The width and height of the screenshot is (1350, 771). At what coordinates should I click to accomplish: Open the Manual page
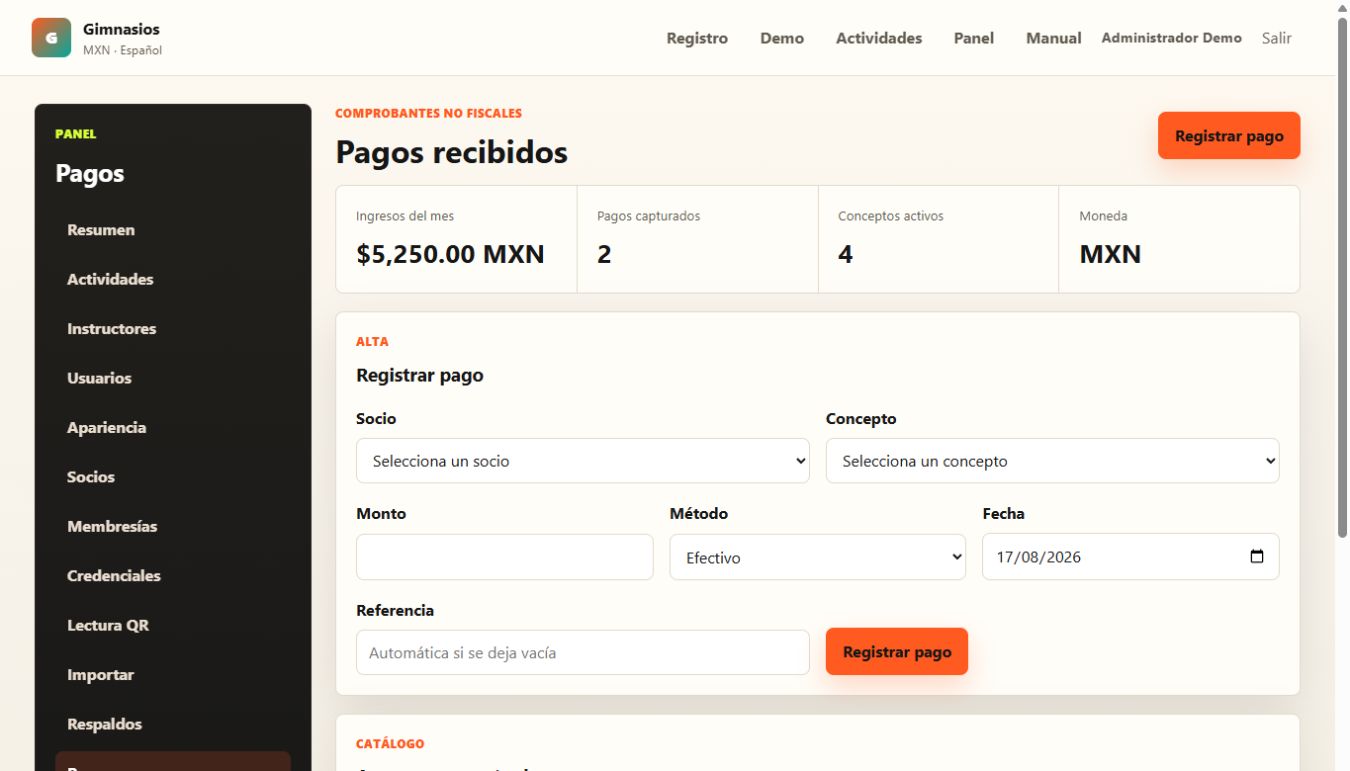(1054, 38)
